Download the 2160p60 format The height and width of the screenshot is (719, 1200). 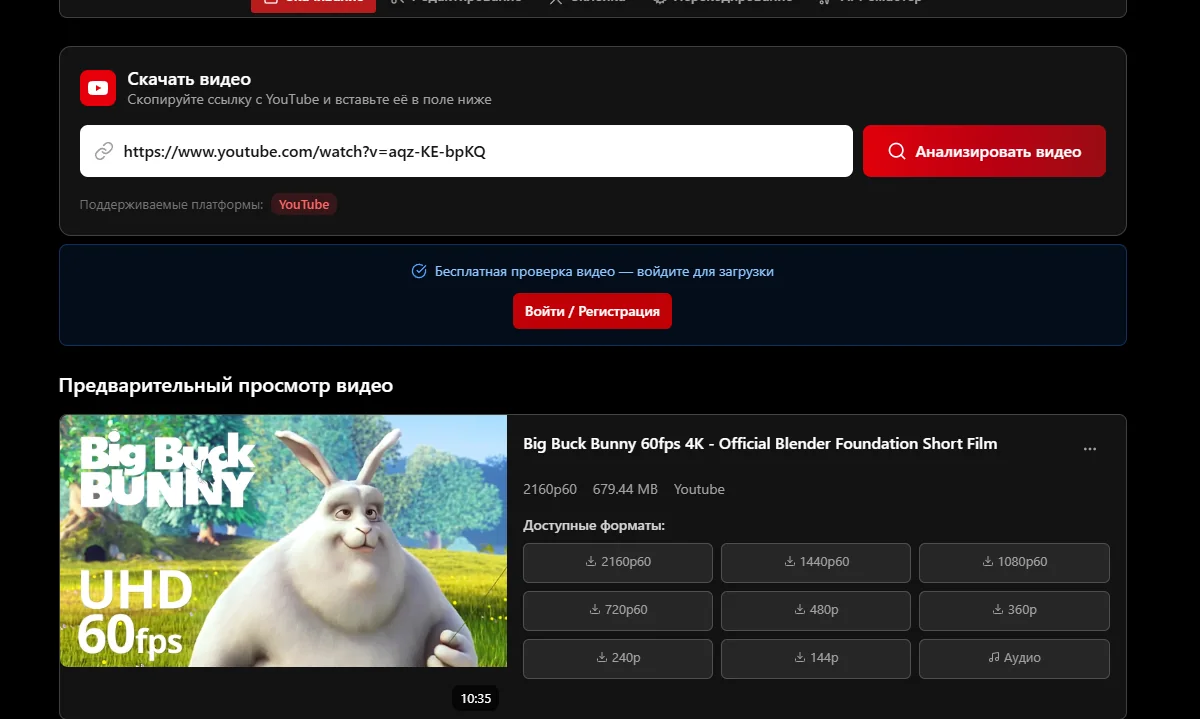pos(618,562)
